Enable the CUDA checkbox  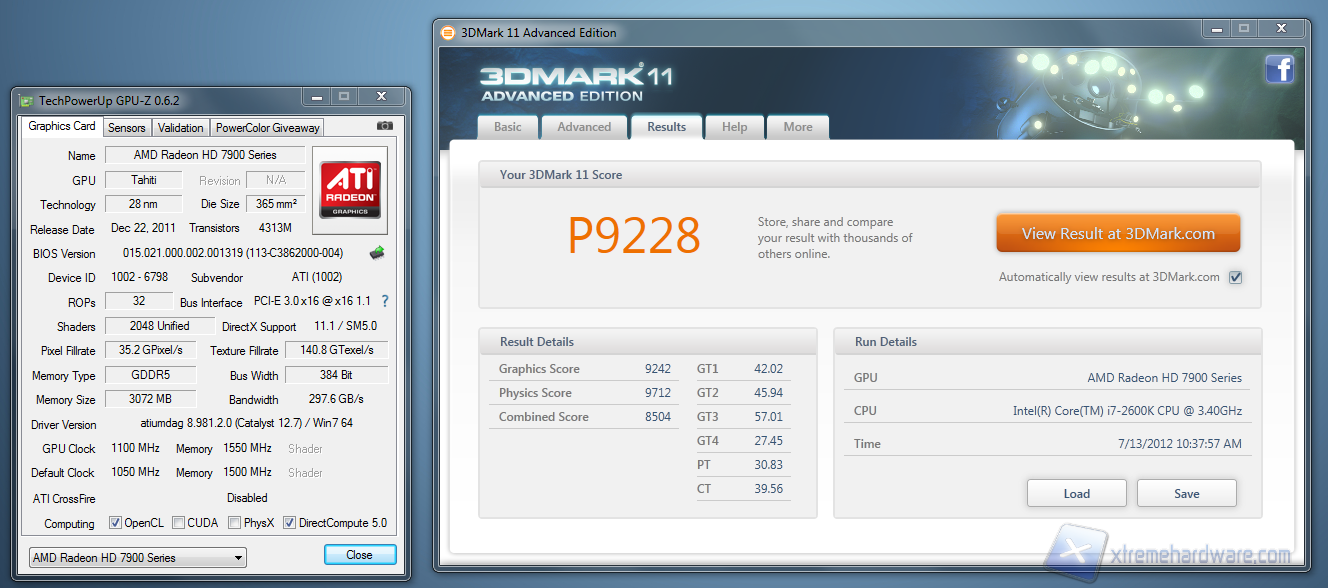(x=178, y=523)
